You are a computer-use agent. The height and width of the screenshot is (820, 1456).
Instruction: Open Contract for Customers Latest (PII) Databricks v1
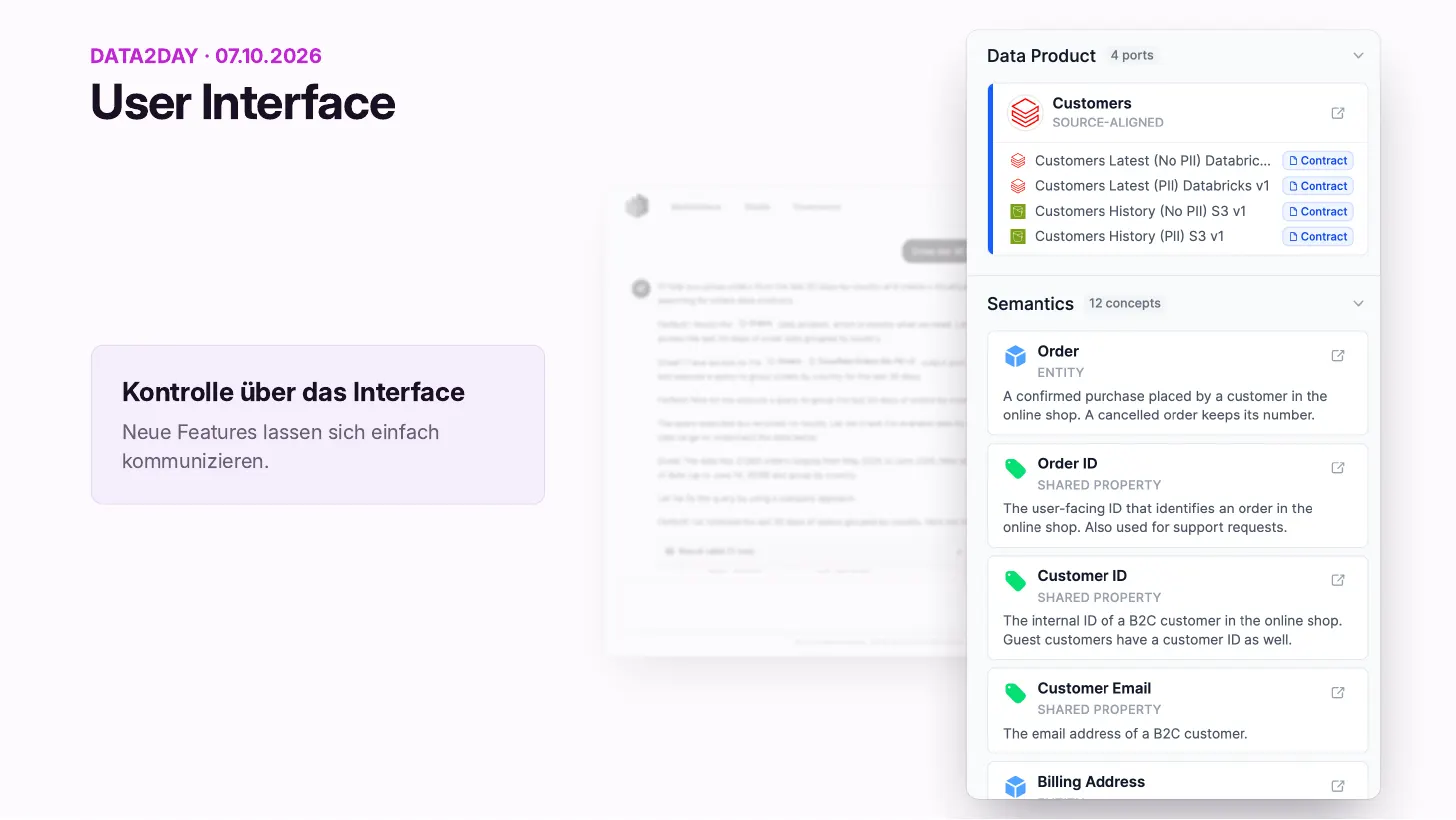1318,186
